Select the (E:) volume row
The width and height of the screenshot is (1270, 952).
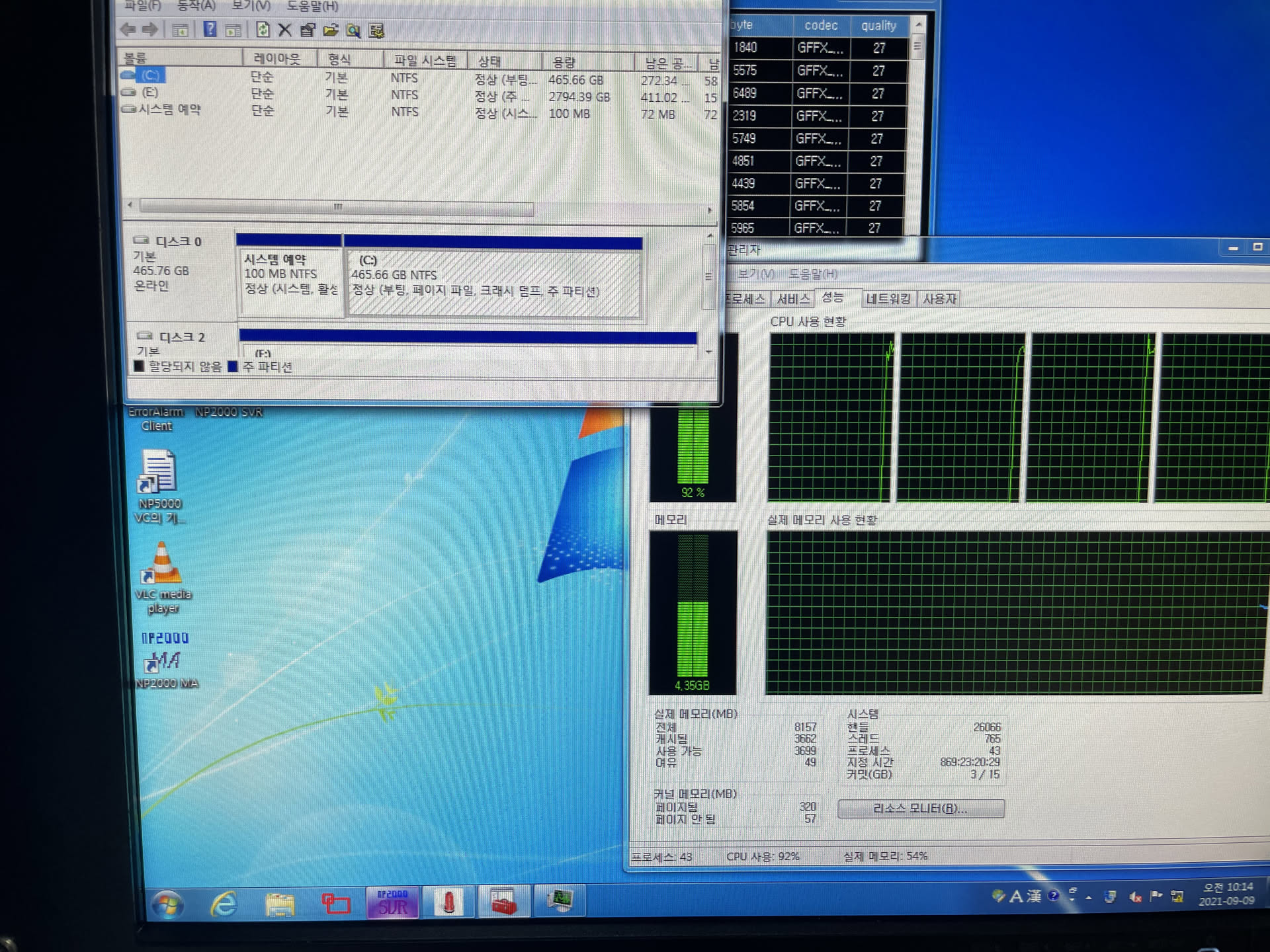tap(150, 93)
